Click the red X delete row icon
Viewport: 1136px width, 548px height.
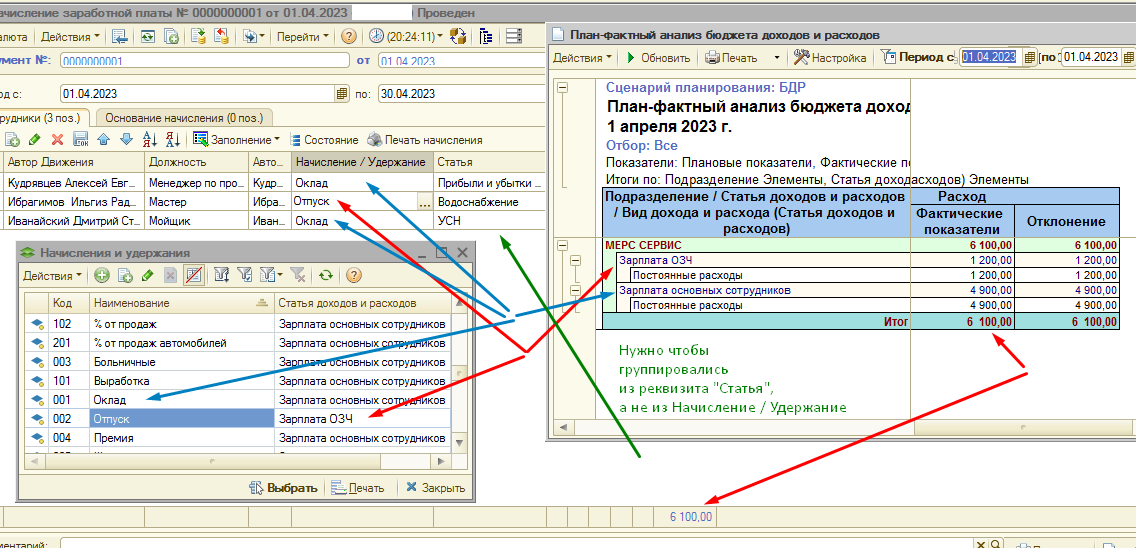(x=57, y=140)
